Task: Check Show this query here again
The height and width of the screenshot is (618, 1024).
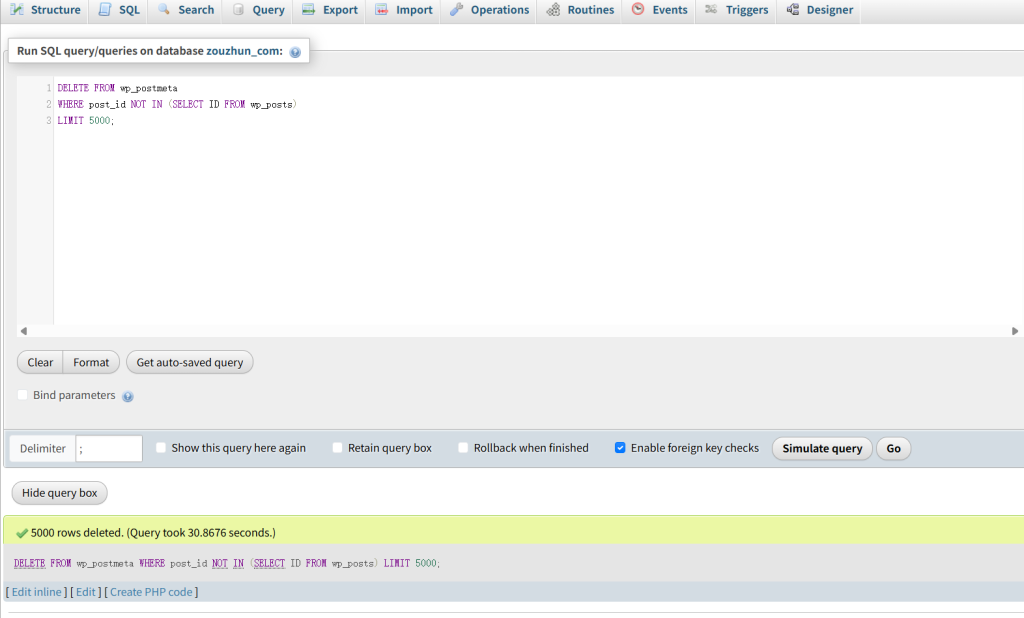Action: [161, 448]
